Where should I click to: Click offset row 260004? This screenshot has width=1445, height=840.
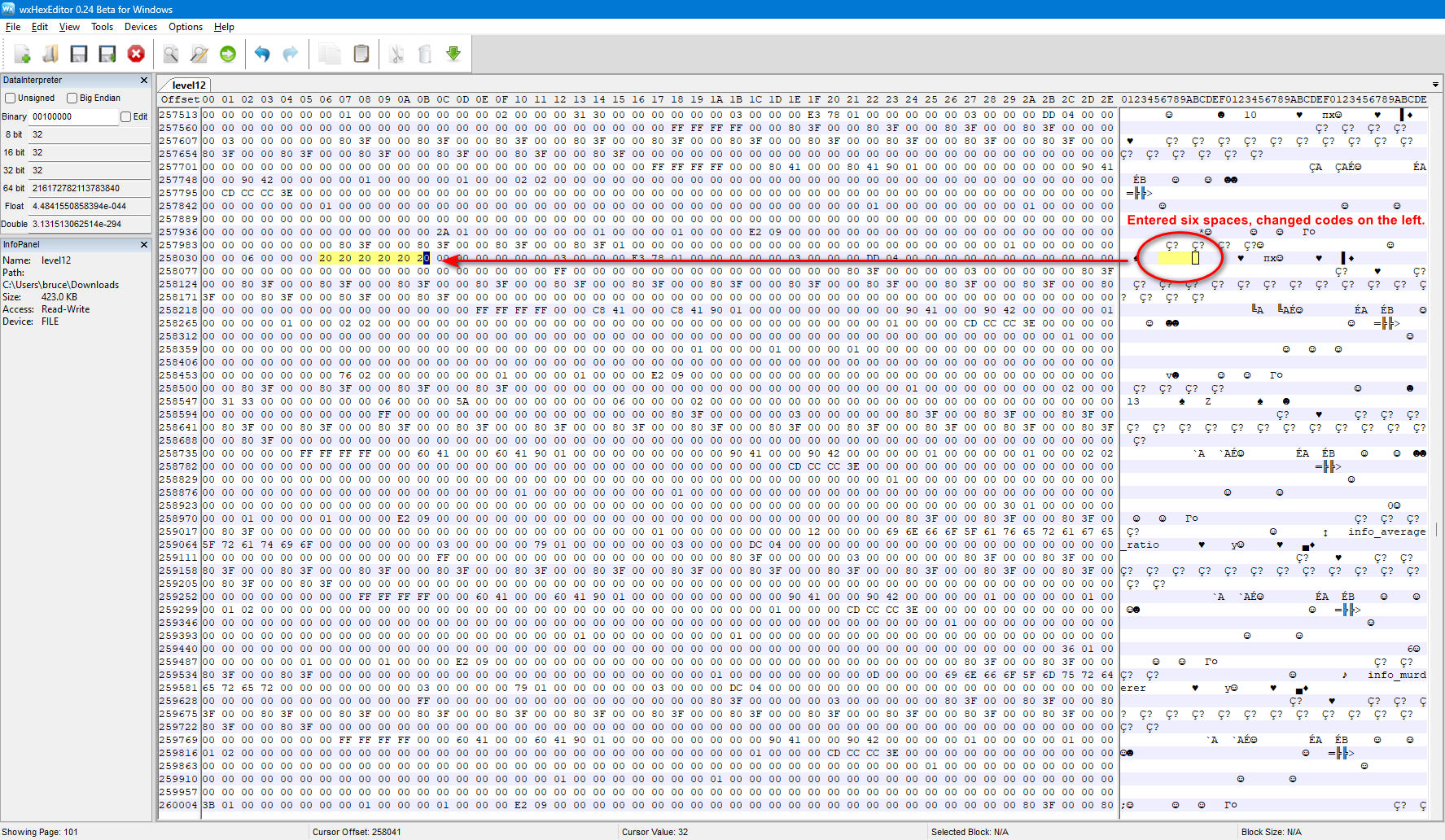(178, 805)
